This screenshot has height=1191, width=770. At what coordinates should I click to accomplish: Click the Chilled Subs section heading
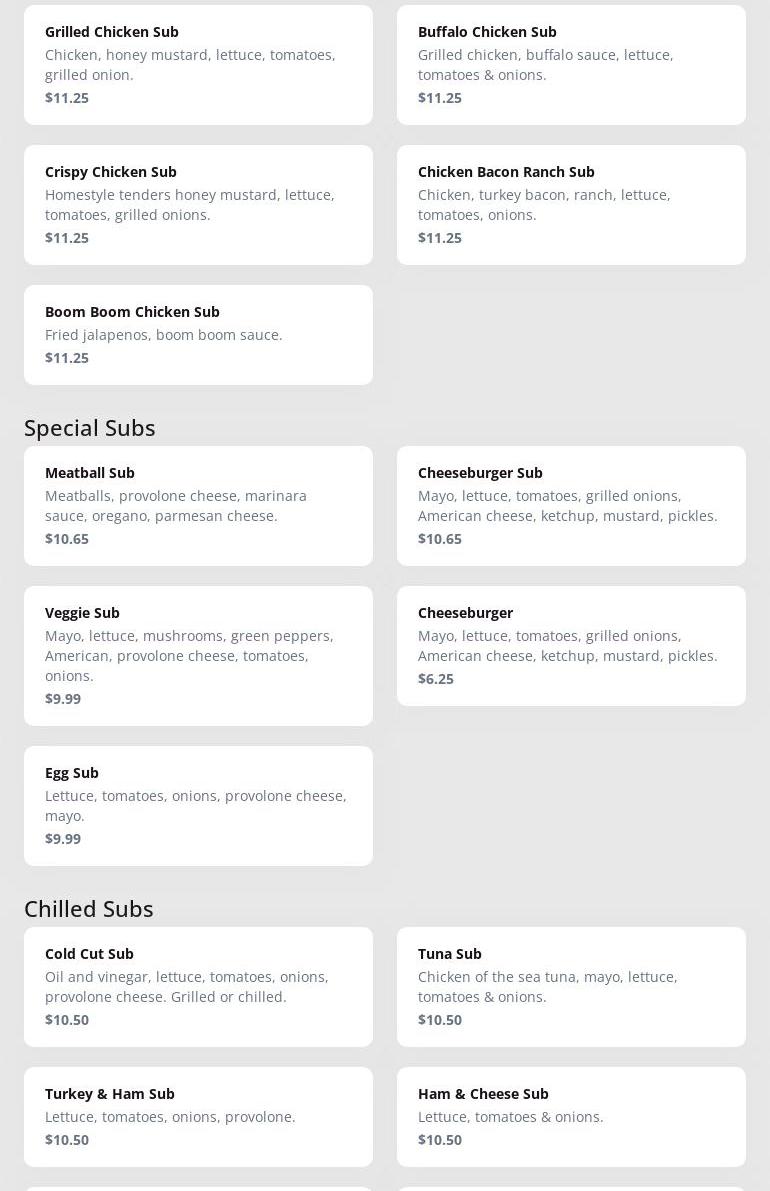coord(89,909)
